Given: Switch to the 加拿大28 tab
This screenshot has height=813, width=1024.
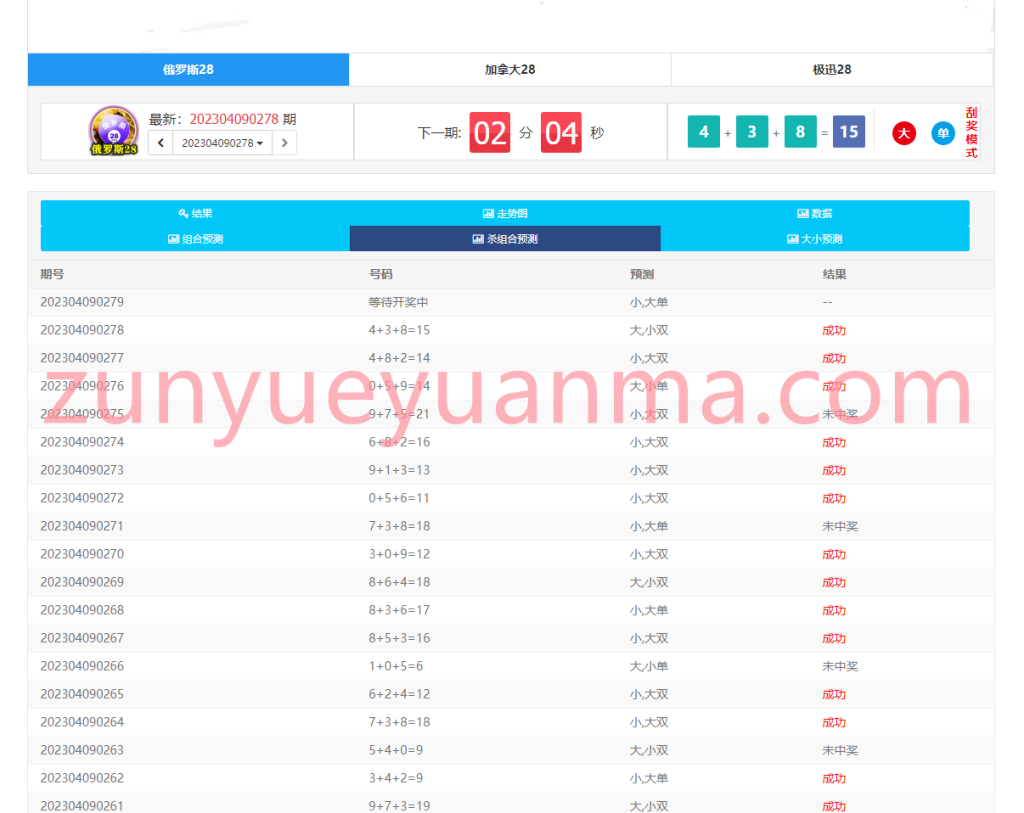Looking at the screenshot, I should [510, 69].
